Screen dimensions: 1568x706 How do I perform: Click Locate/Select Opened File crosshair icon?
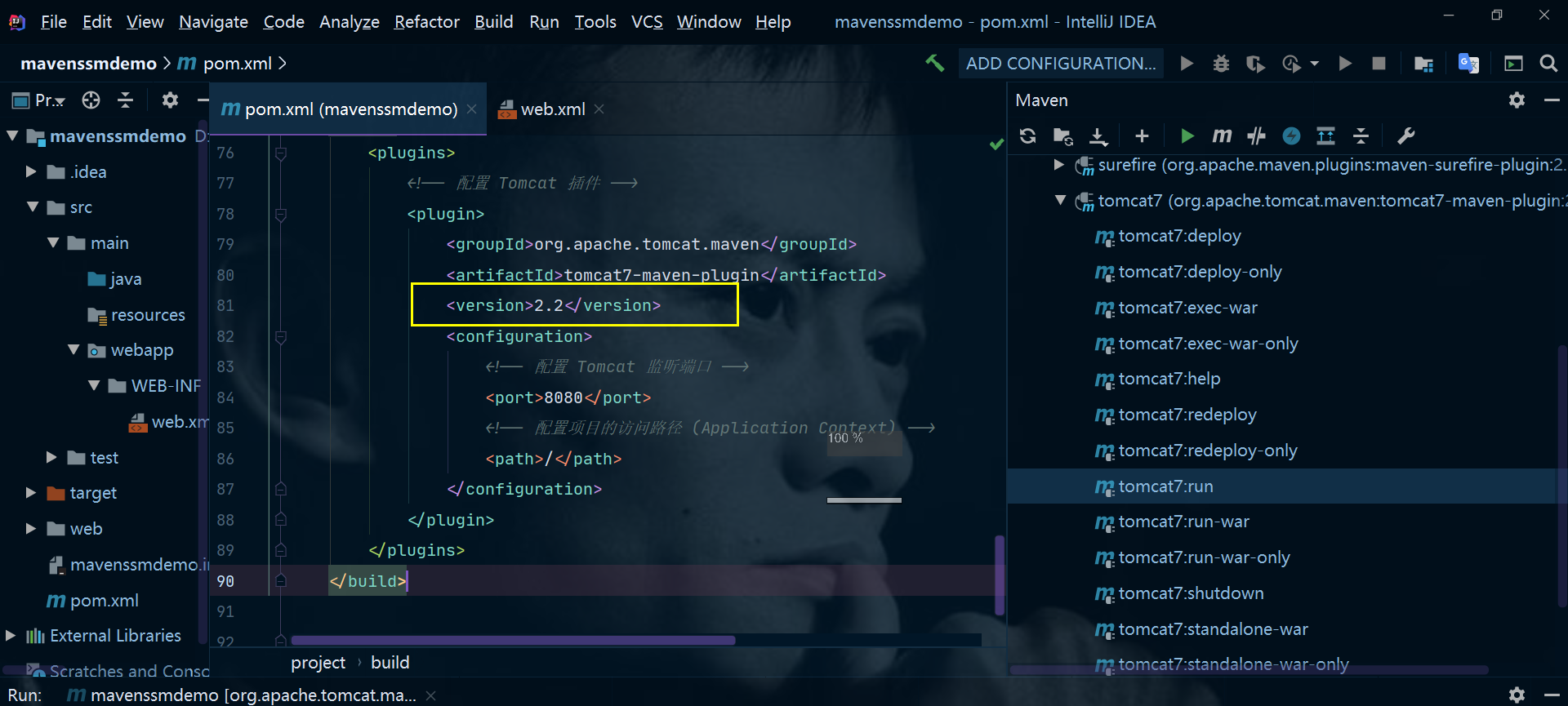(91, 100)
